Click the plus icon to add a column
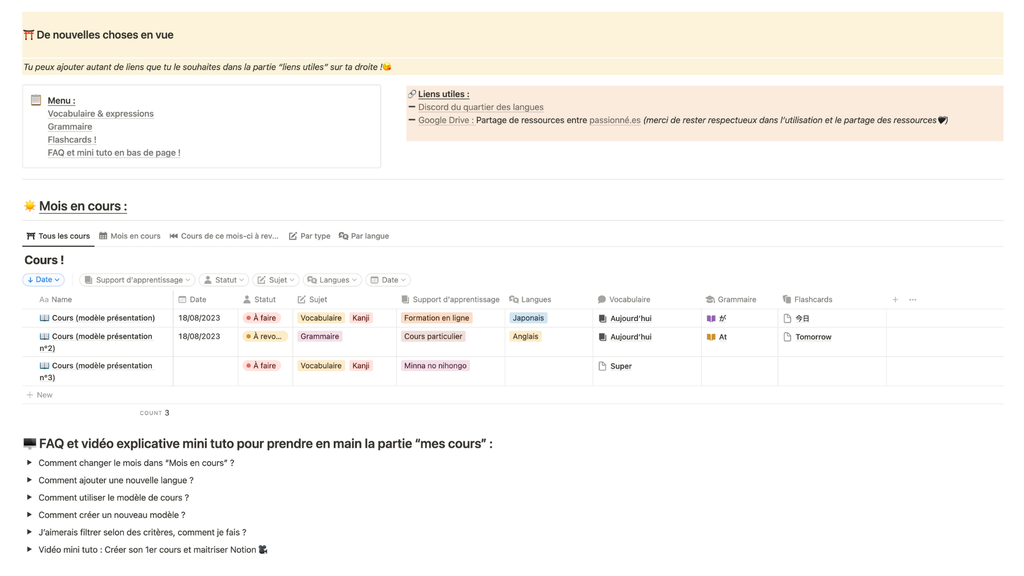This screenshot has width=1024, height=576. (x=895, y=300)
